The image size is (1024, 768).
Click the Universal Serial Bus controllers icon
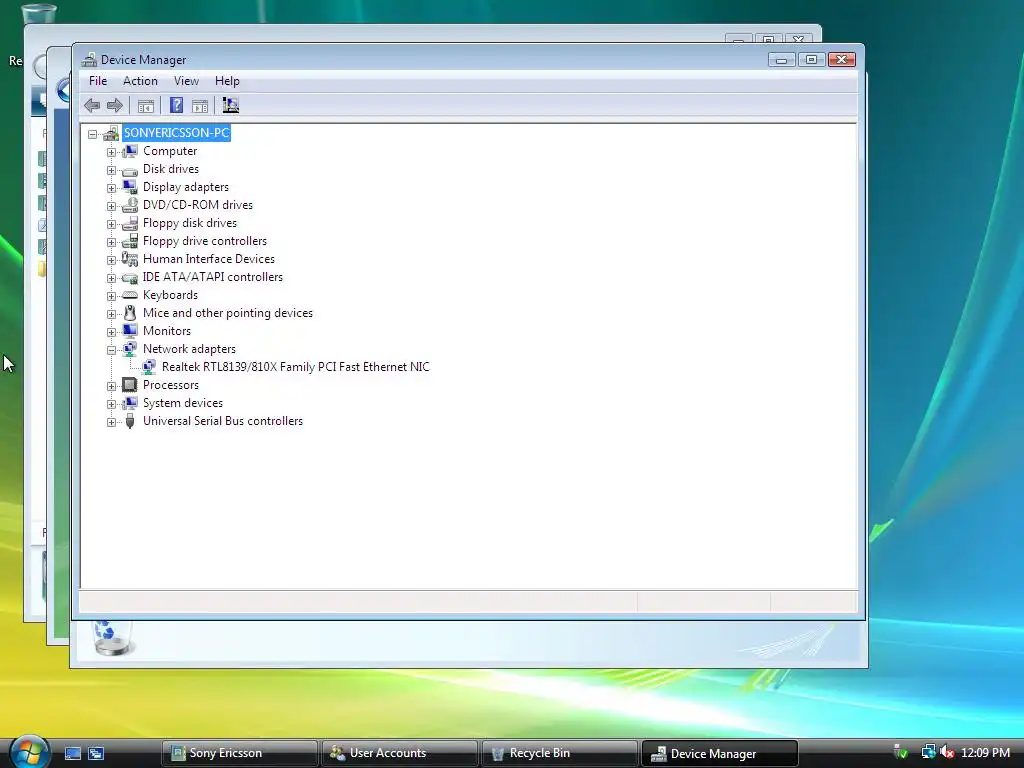(130, 421)
